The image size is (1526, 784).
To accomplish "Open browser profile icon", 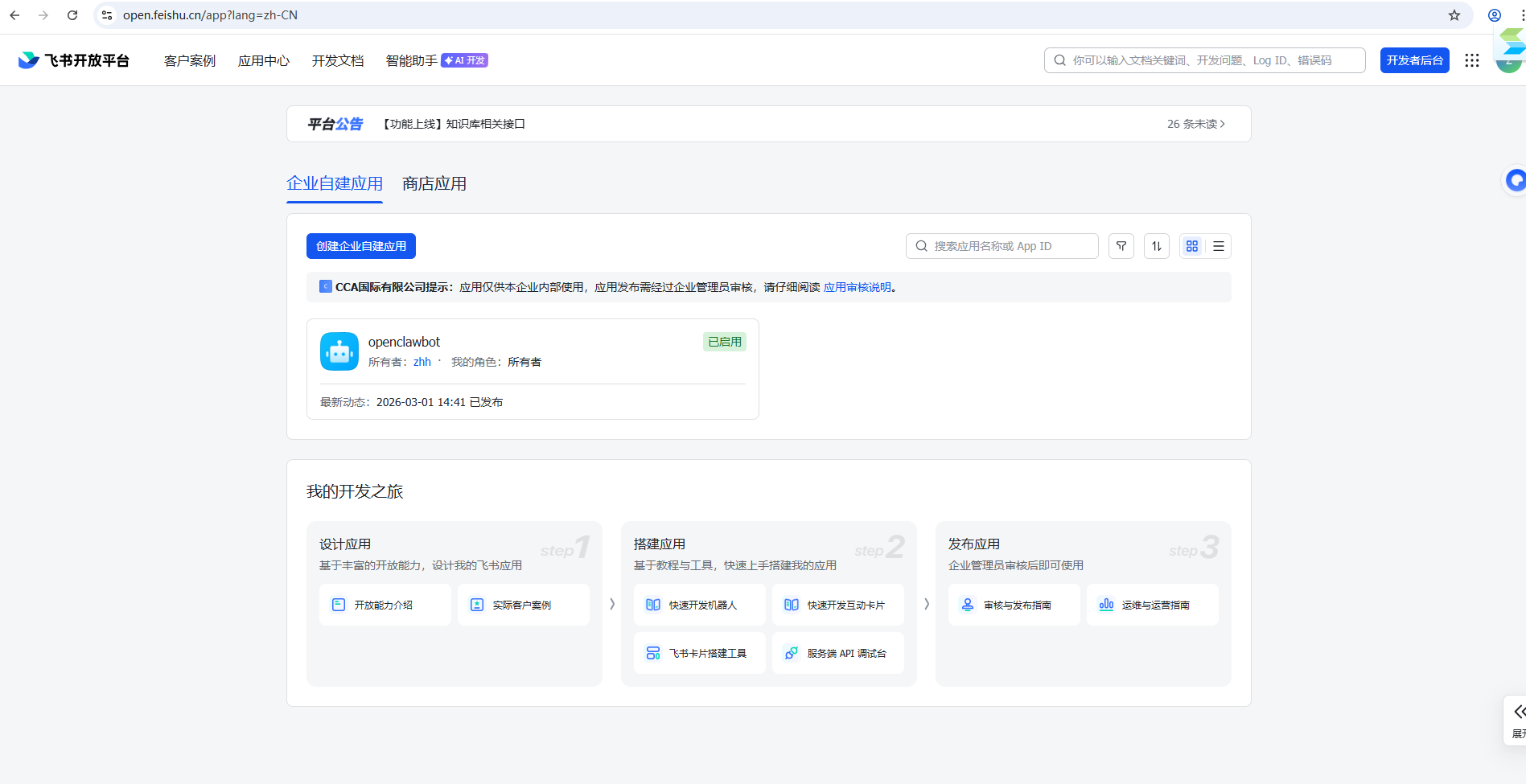I will click(1495, 15).
